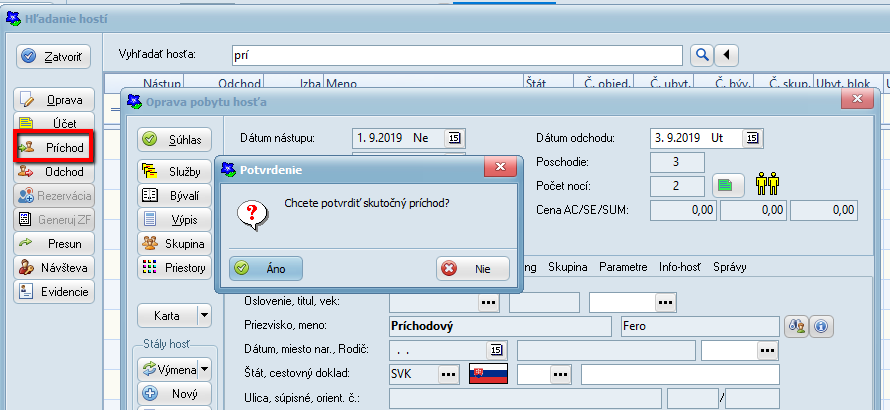Click the magnifier search icon
Viewport: 890px width, 410px height.
(x=702, y=54)
